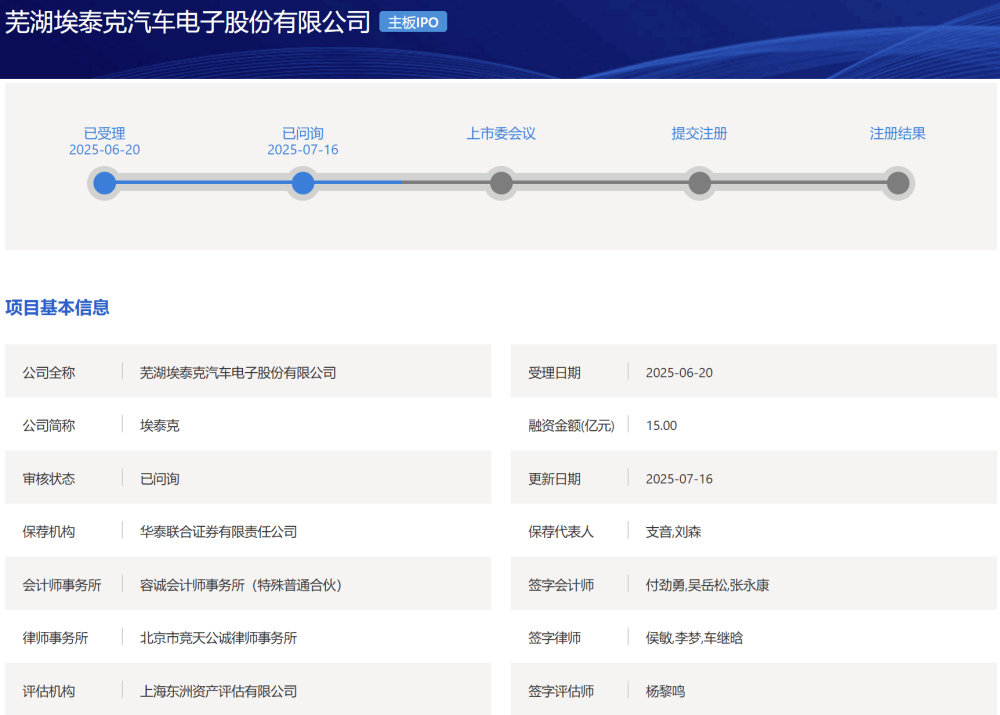The image size is (1000, 715).
Task: Click the 主板IPO badge
Action: pos(413,22)
